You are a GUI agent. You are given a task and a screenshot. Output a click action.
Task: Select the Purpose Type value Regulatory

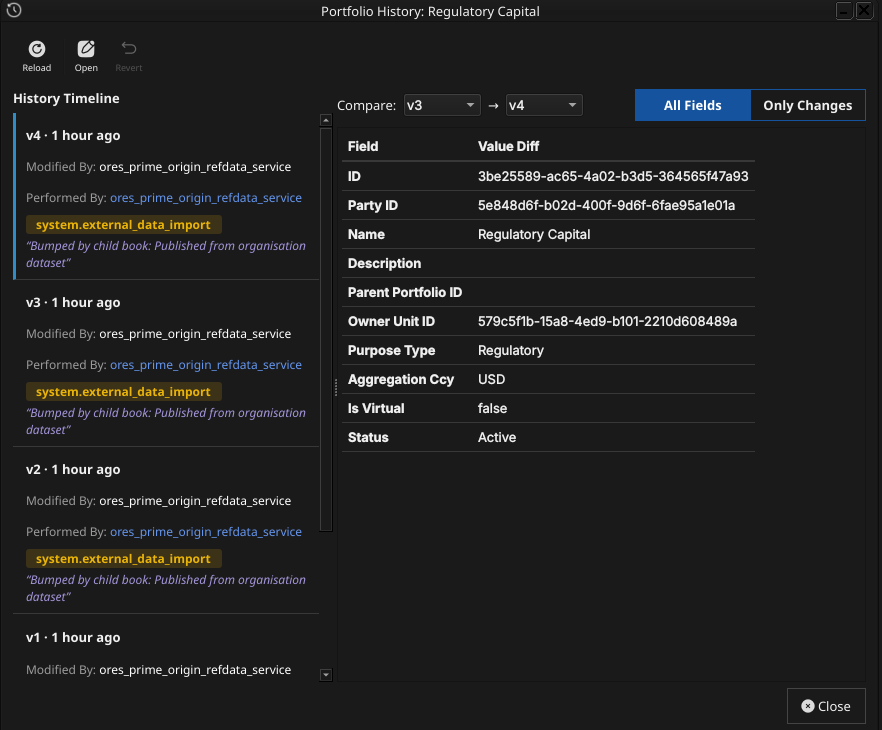point(511,350)
